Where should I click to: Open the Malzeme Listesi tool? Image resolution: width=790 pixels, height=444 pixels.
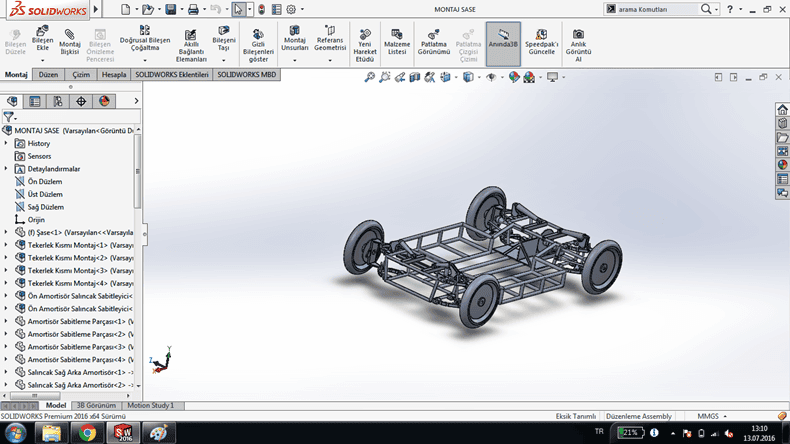point(397,41)
